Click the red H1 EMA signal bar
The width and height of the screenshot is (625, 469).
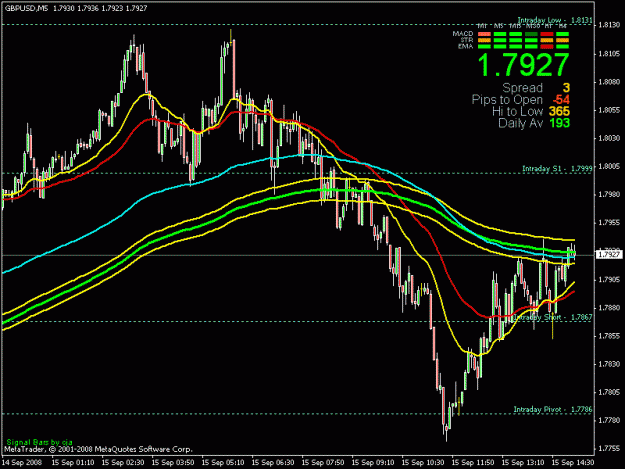coord(547,46)
